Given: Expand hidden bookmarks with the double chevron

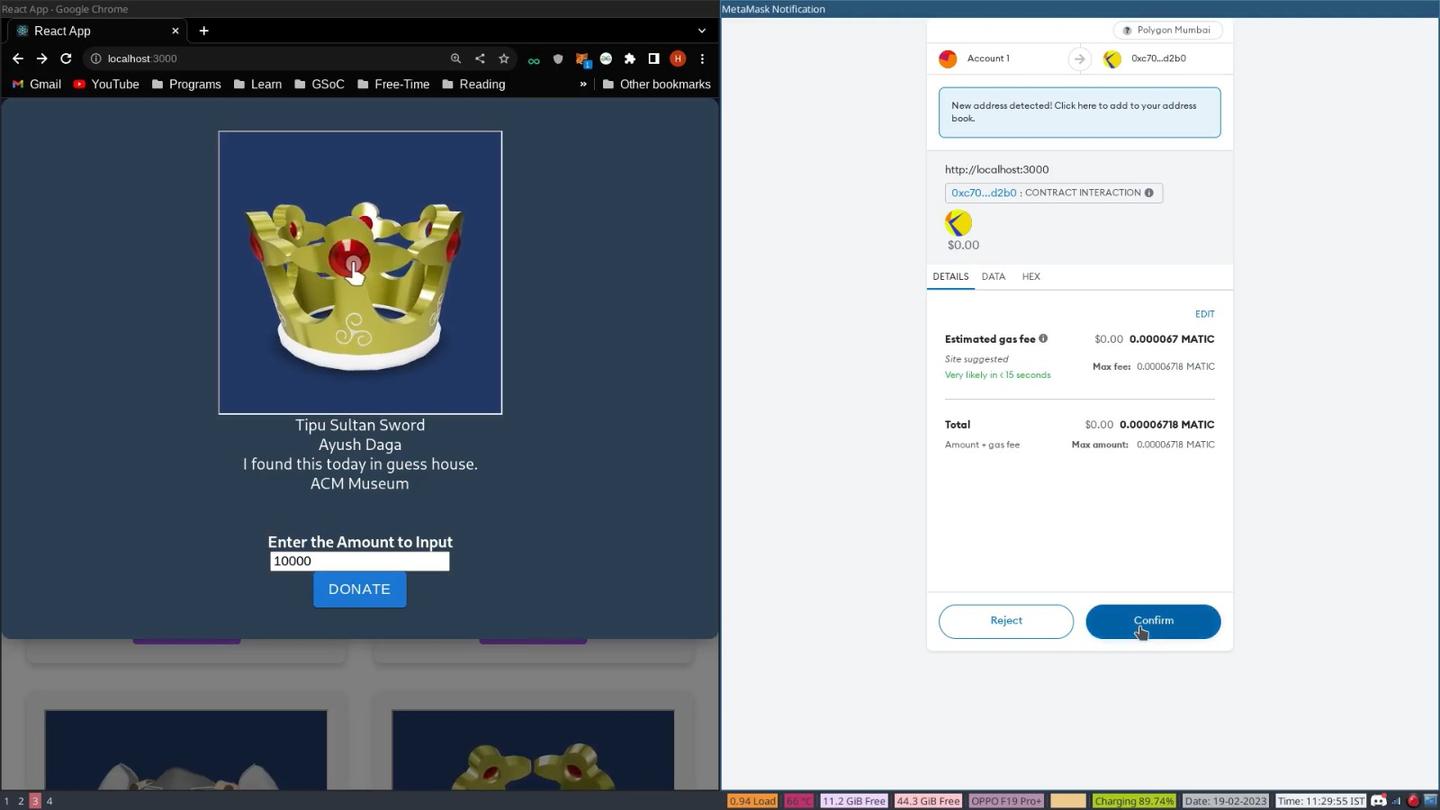Looking at the screenshot, I should point(583,84).
